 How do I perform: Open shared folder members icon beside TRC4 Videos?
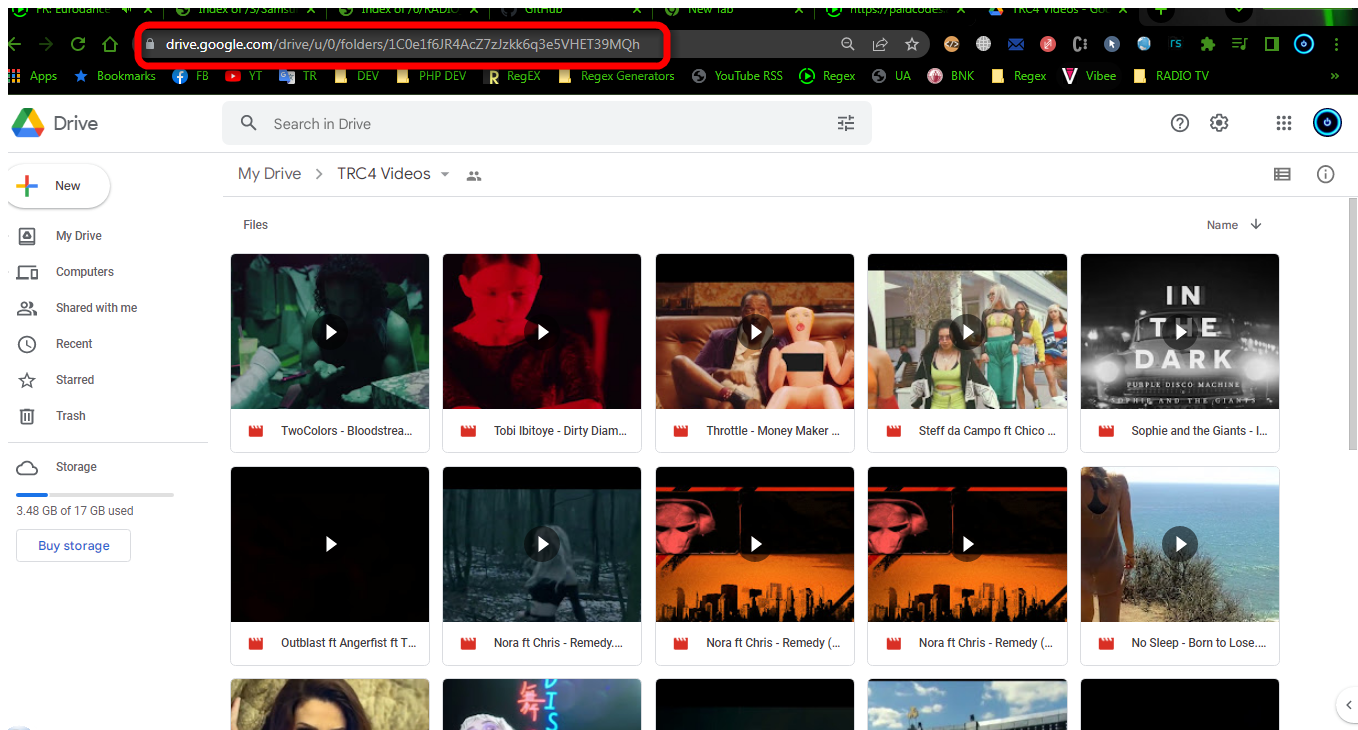pos(474,175)
